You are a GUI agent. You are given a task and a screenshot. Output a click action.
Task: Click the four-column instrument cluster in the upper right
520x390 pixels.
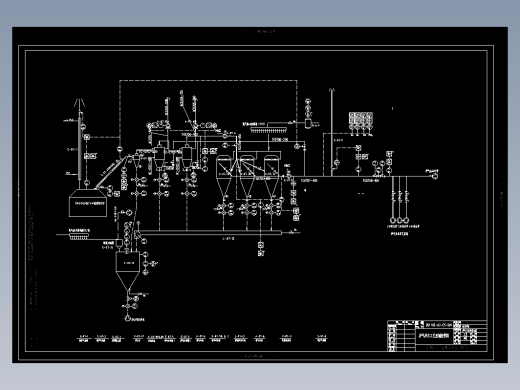pos(361,124)
